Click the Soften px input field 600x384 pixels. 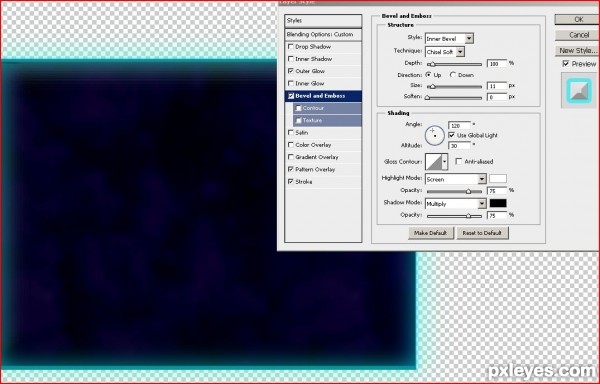(497, 97)
